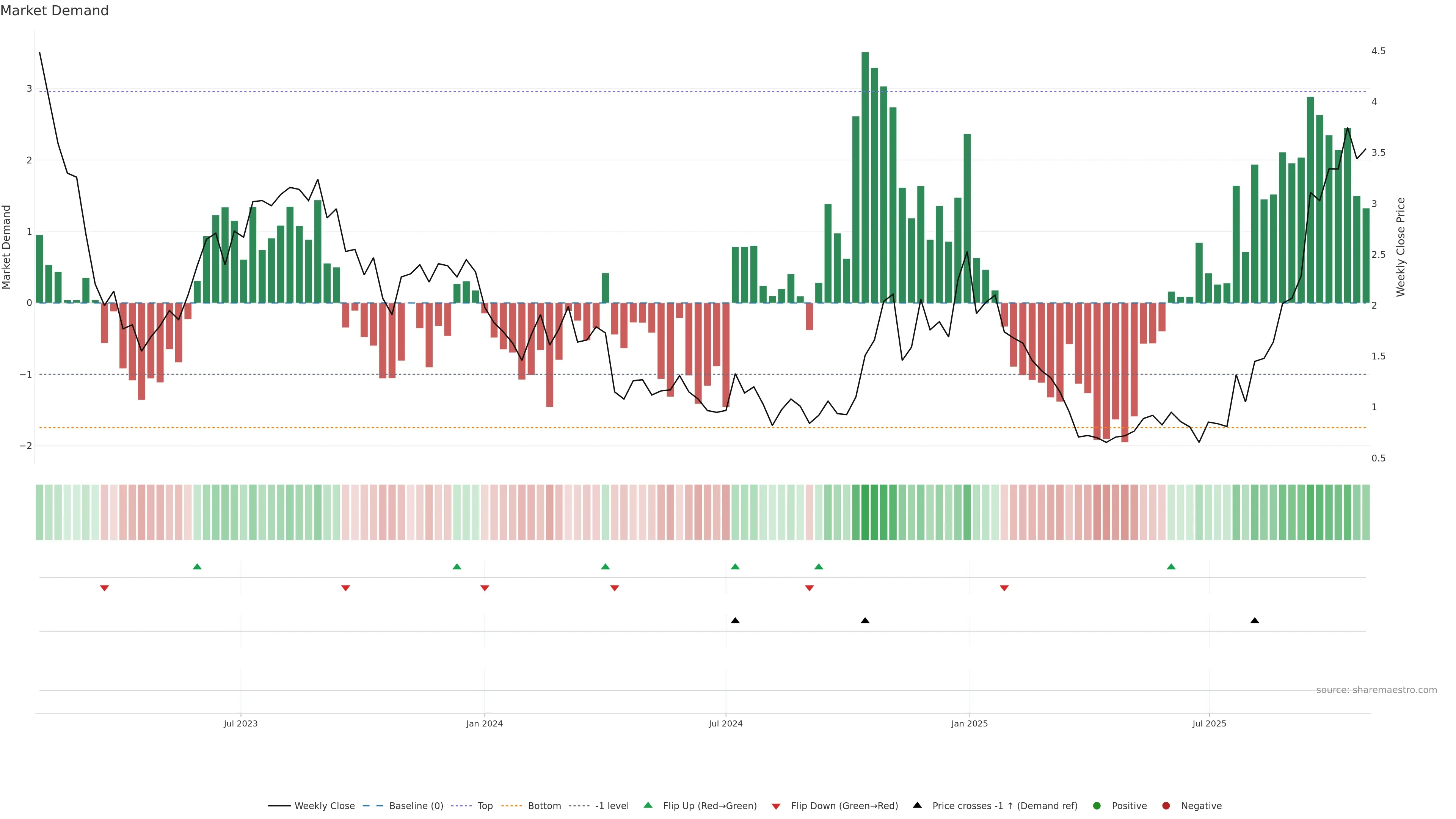
Task: Click the green Positive legend circle
Action: pyautogui.click(x=1097, y=806)
